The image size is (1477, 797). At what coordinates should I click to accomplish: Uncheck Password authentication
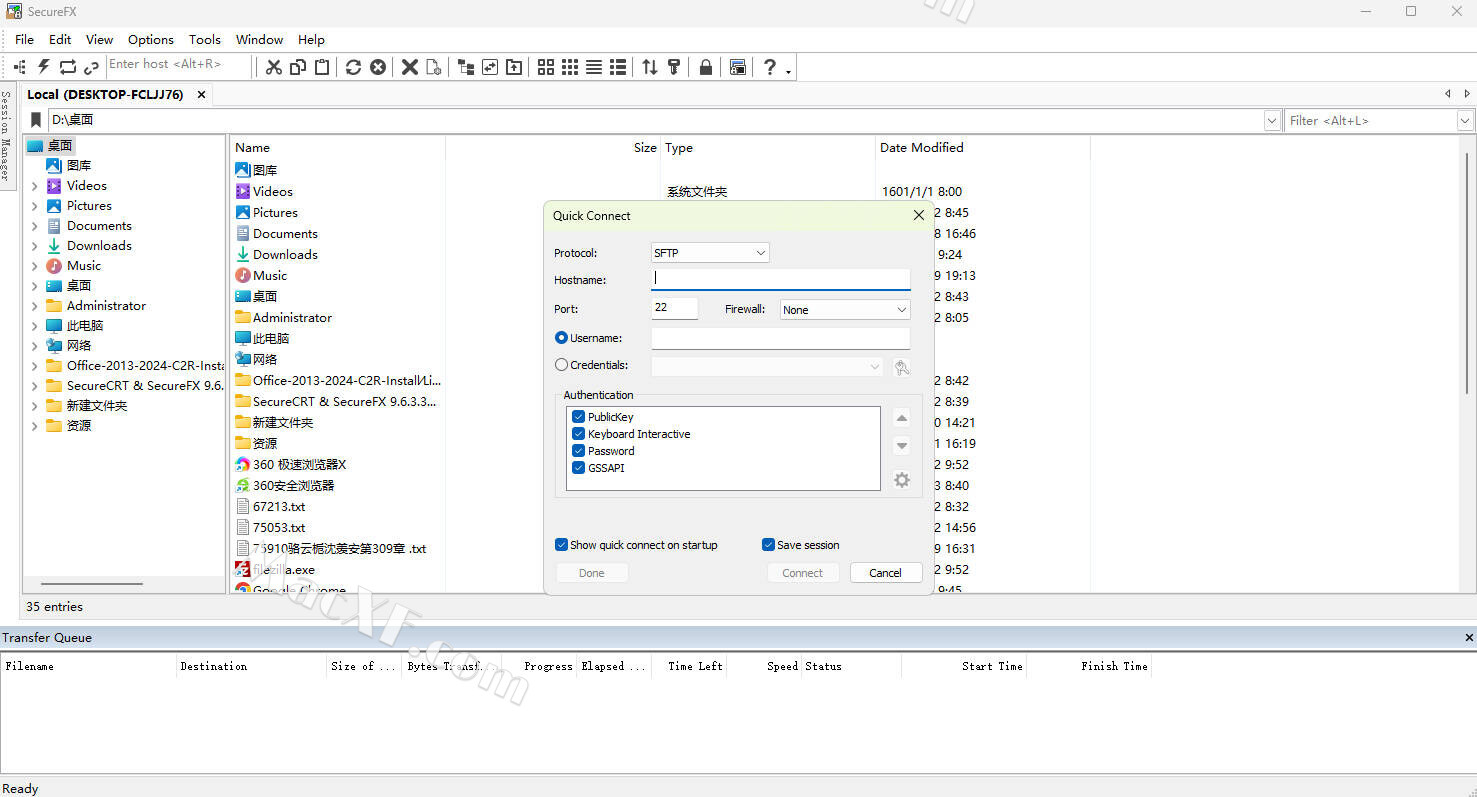[x=578, y=451]
